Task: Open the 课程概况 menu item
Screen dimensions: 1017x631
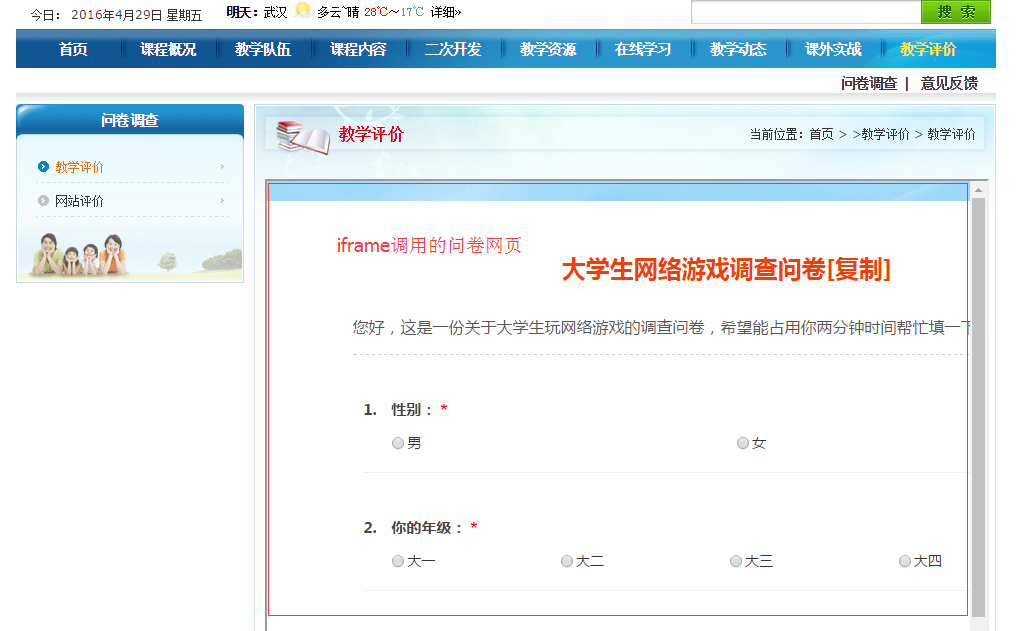Action: point(168,49)
